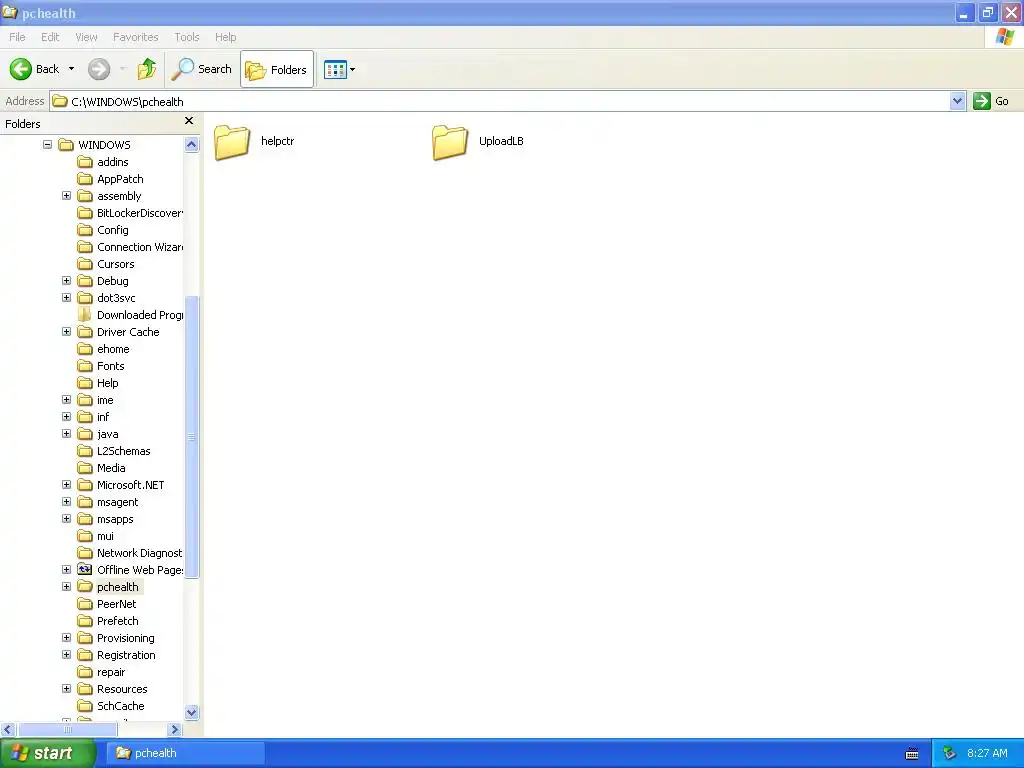Open the Views icon menu
Image resolution: width=1024 pixels, height=768 pixels.
pyautogui.click(x=335, y=69)
